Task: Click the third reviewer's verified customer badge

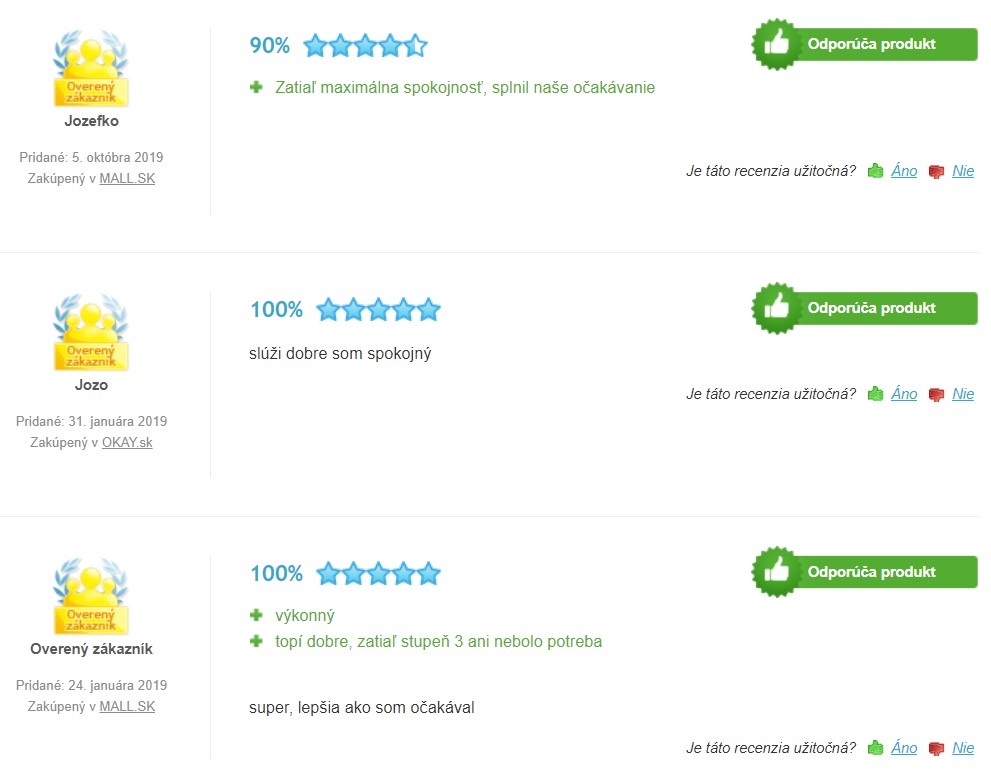Action: 91,596
